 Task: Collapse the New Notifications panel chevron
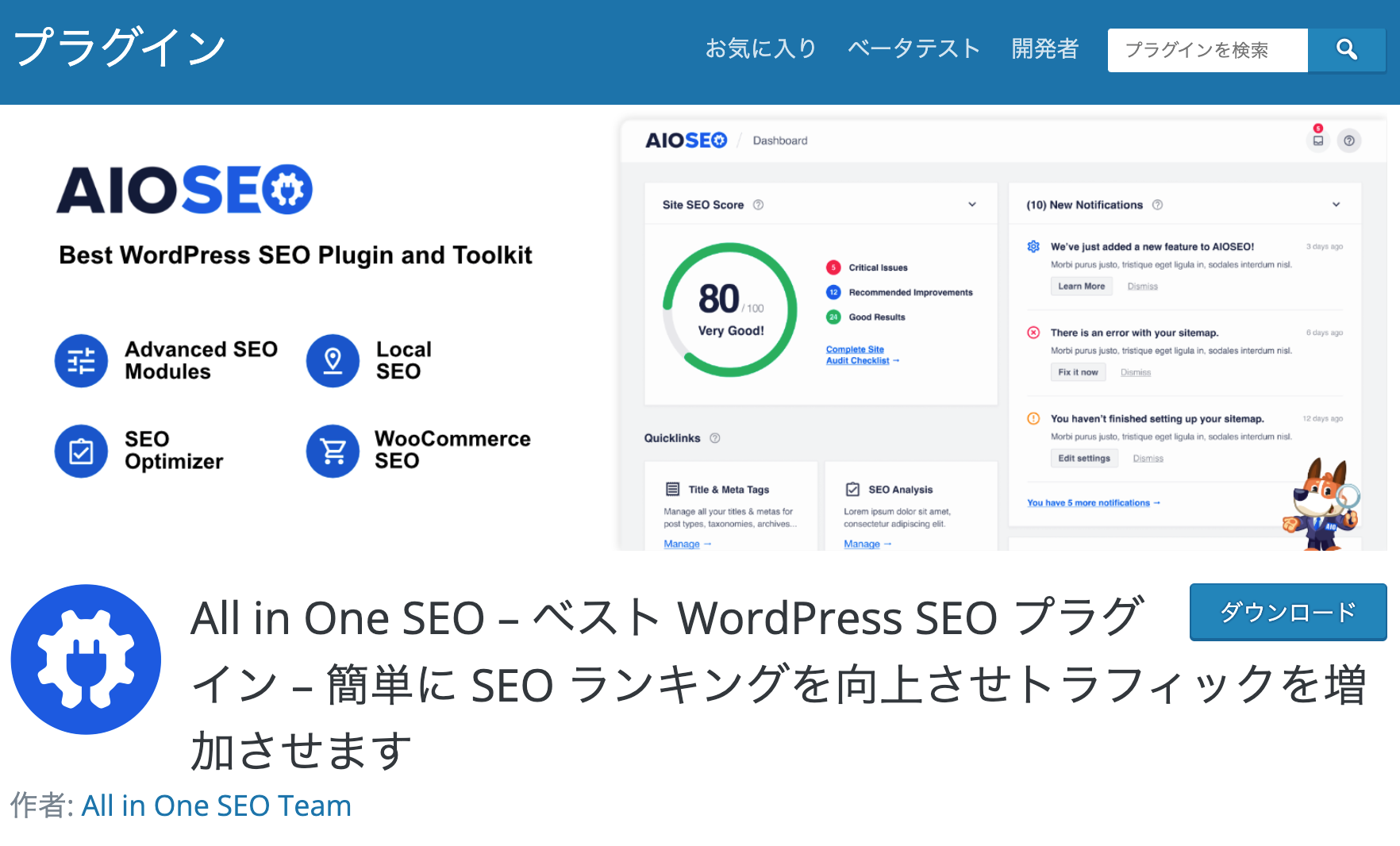pos(1336,205)
